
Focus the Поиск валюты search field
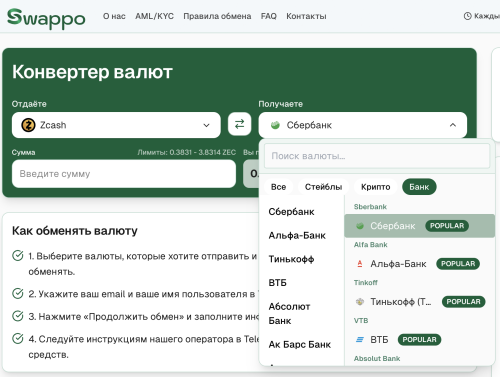tap(377, 156)
